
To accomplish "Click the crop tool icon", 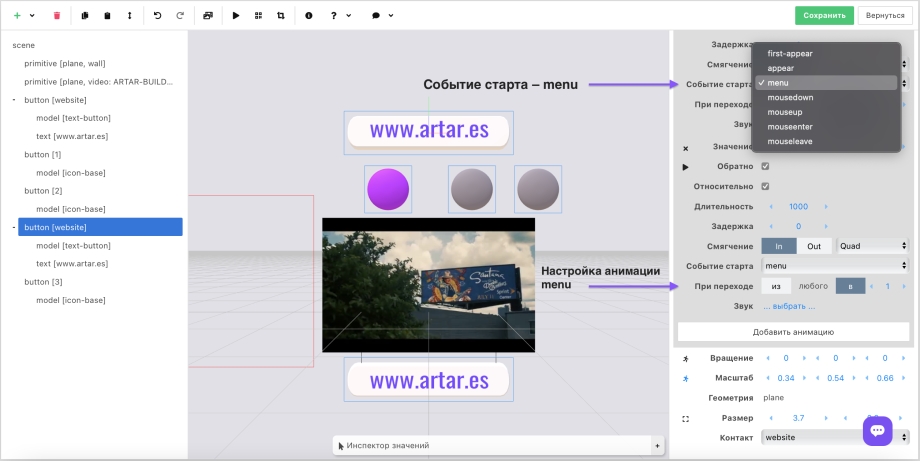I will tap(280, 16).
